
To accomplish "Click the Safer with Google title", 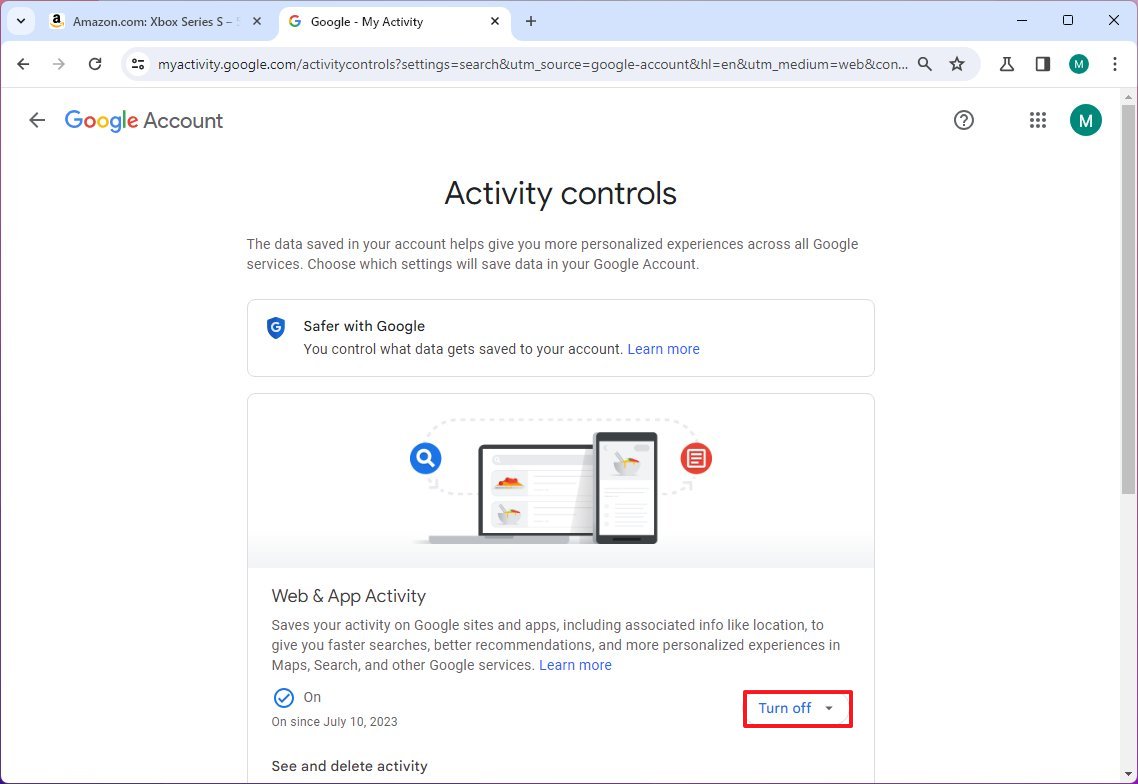I will tap(364, 326).
